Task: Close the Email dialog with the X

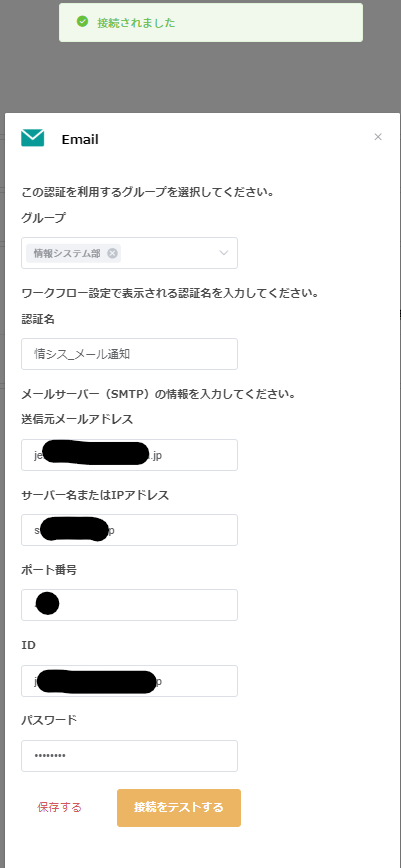Action: [x=378, y=137]
